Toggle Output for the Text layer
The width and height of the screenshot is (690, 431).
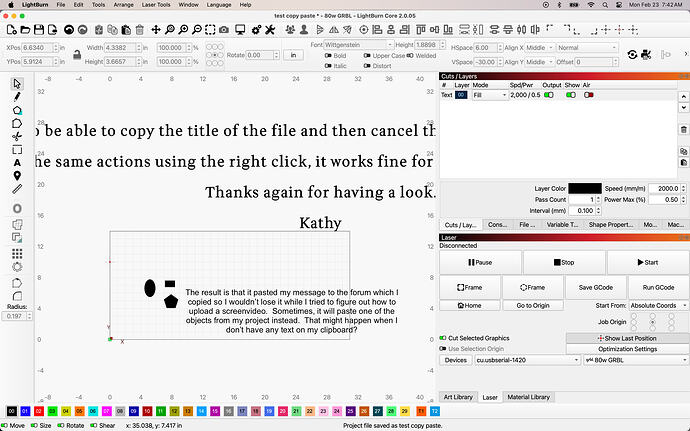click(548, 95)
